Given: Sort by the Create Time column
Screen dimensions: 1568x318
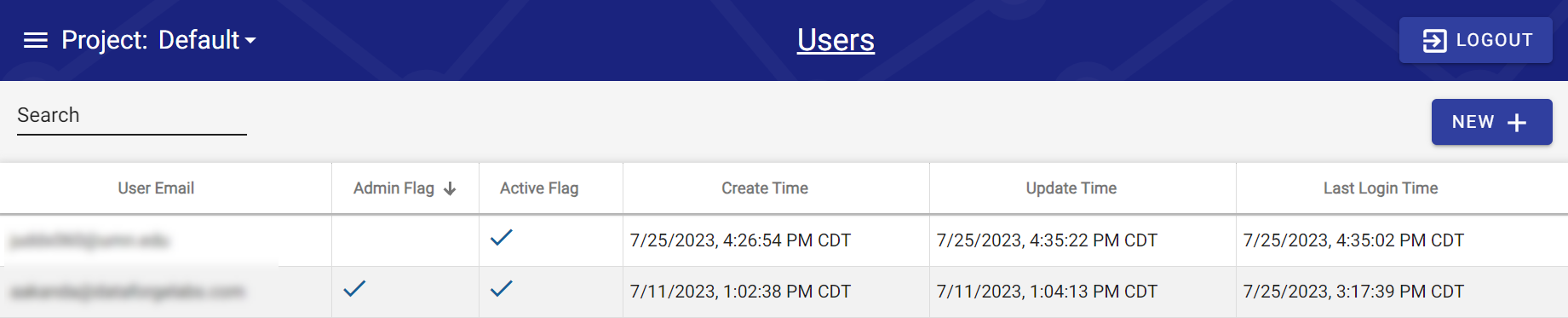Looking at the screenshot, I should (765, 188).
